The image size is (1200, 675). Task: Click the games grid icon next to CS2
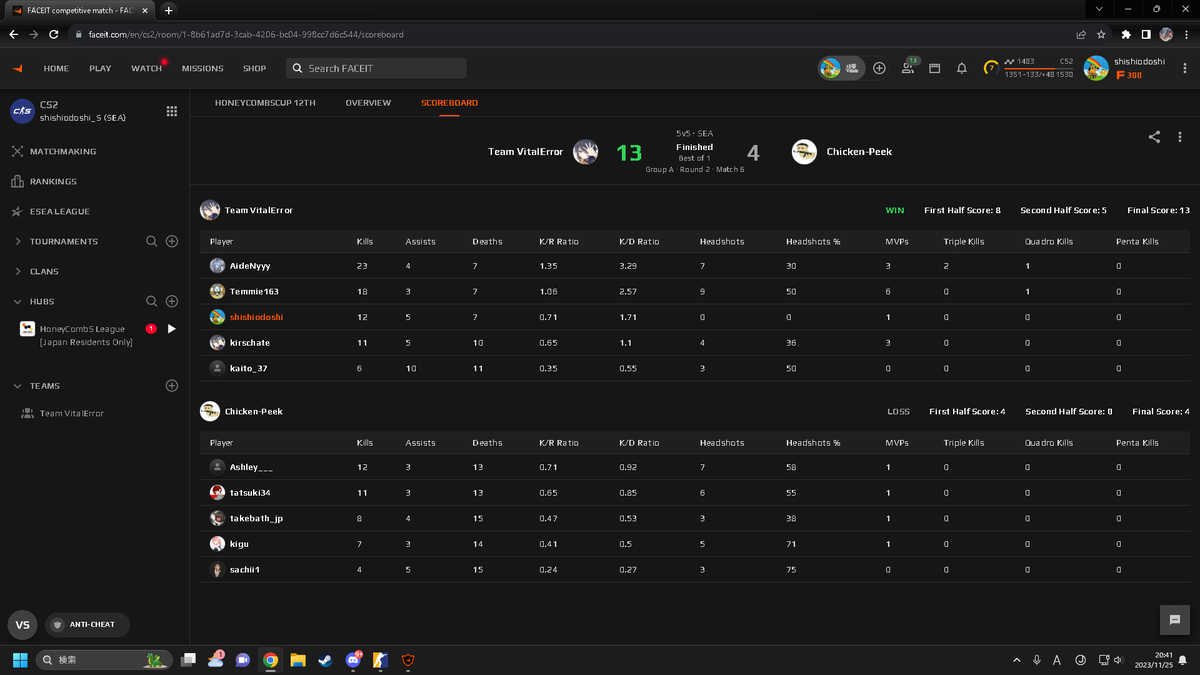click(x=172, y=111)
